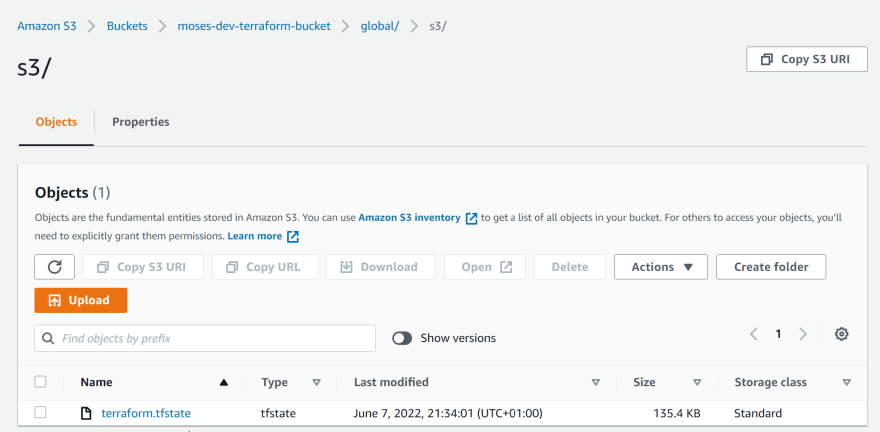Click the Create folder button

(771, 267)
